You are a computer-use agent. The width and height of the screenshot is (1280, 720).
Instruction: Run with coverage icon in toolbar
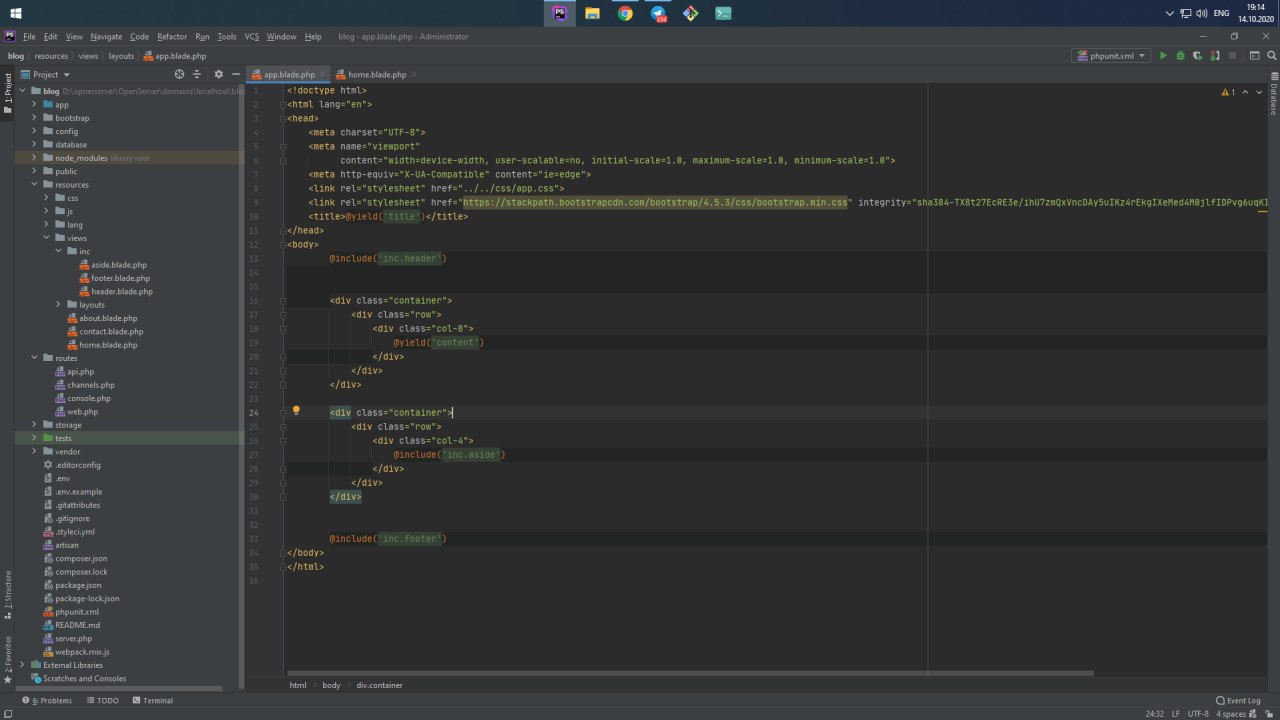pos(1197,56)
